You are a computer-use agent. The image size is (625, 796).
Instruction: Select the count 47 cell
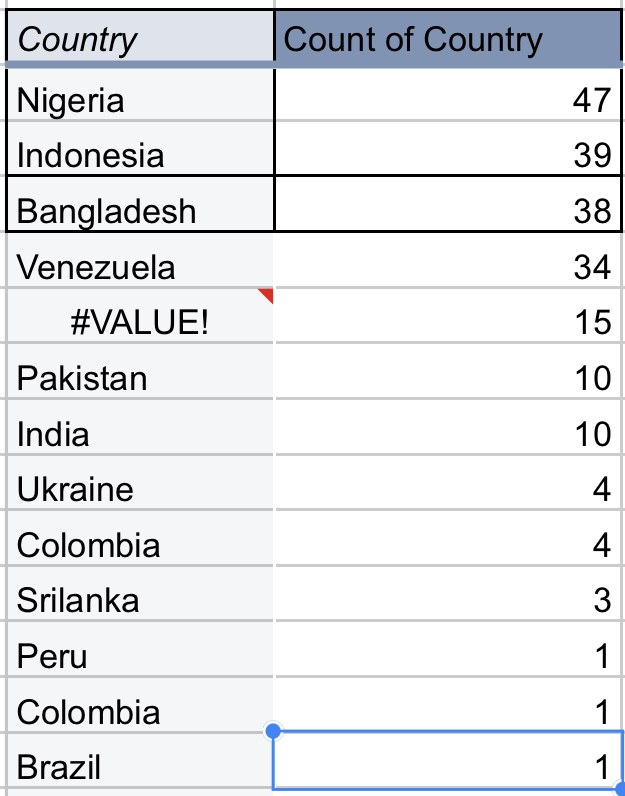(448, 94)
